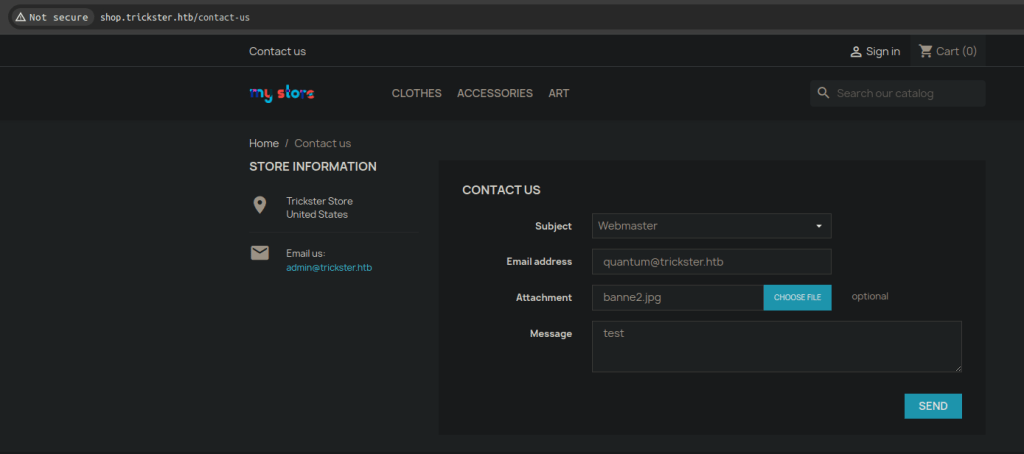Open the Accessories menu

click(x=494, y=93)
